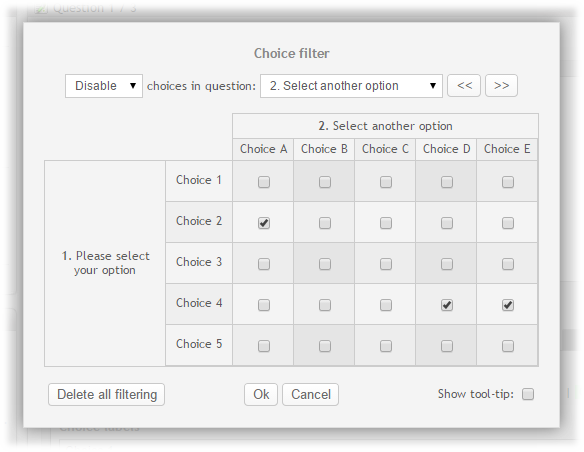The image size is (584, 452).
Task: Open the Disable action dropdown
Action: coord(104,86)
